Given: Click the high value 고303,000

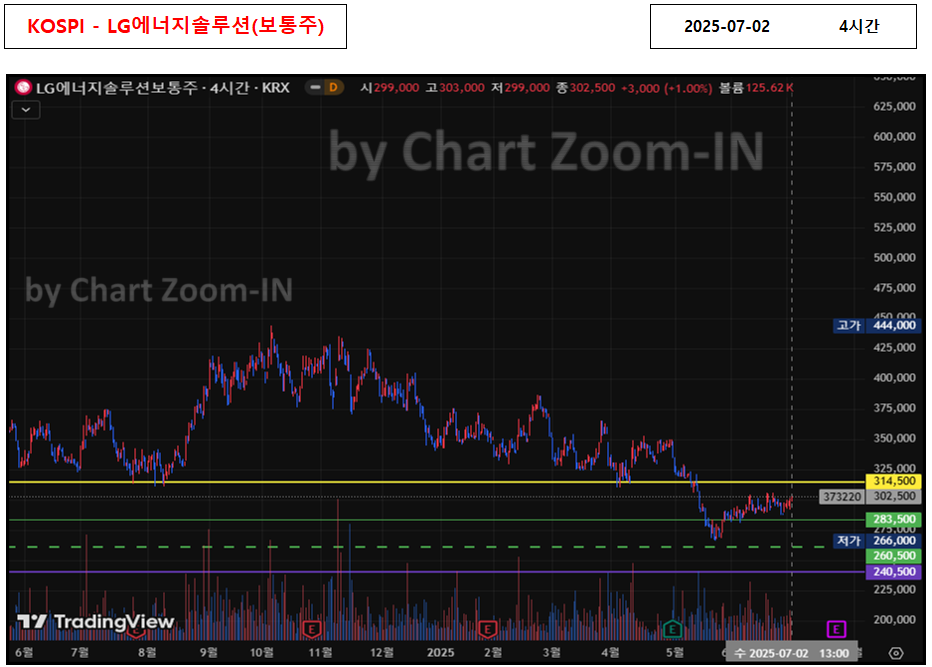Looking at the screenshot, I should coord(455,88).
